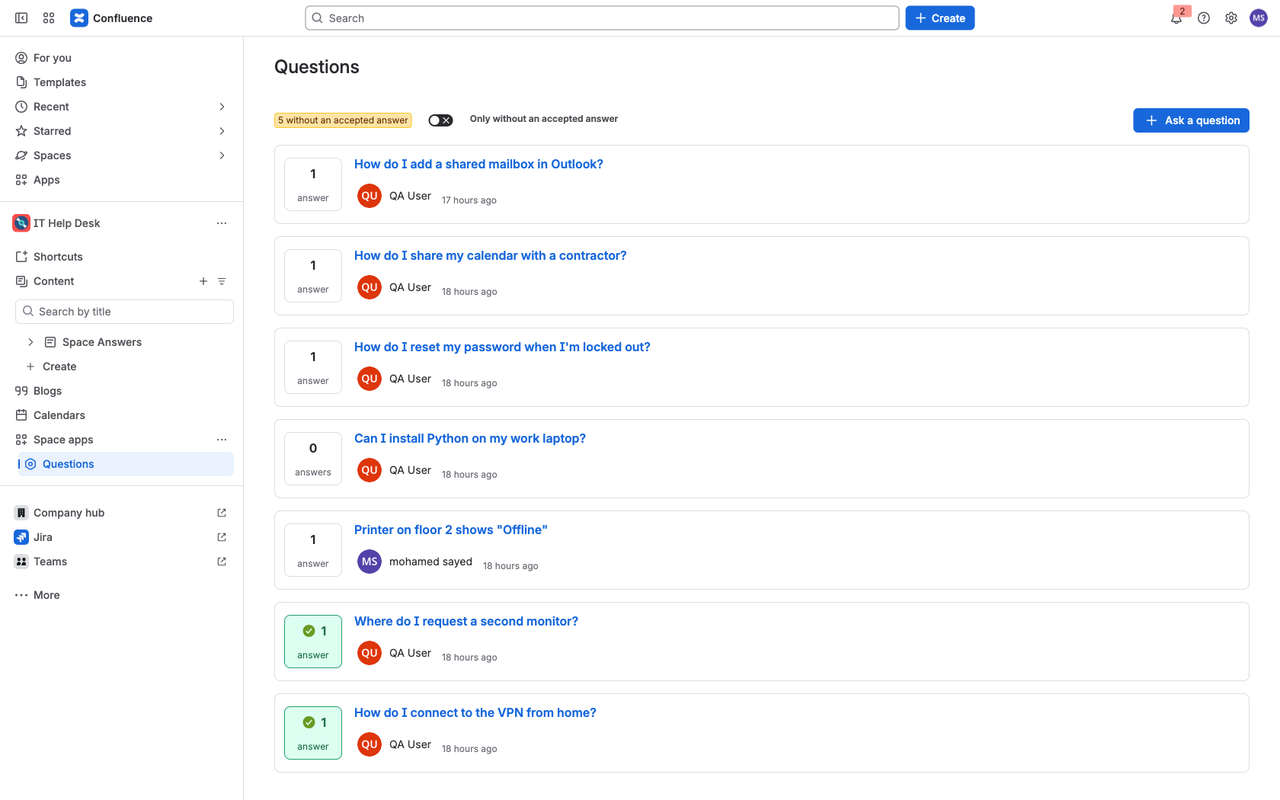Image resolution: width=1280 pixels, height=800 pixels.
Task: Open Teams external link icon
Action: pyautogui.click(x=222, y=562)
